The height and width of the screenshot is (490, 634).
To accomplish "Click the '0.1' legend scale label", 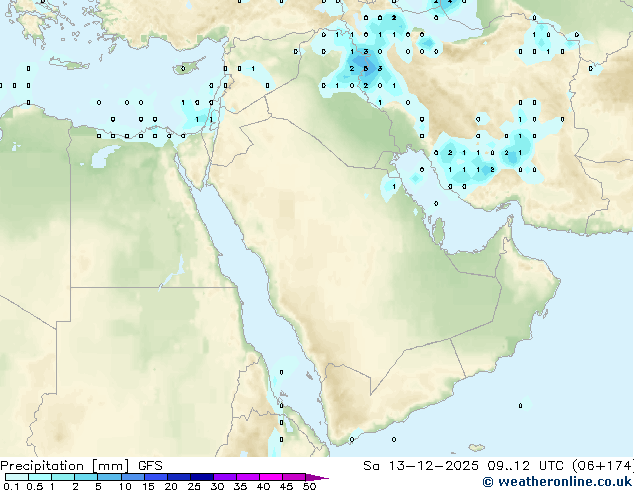I will click(11, 486).
